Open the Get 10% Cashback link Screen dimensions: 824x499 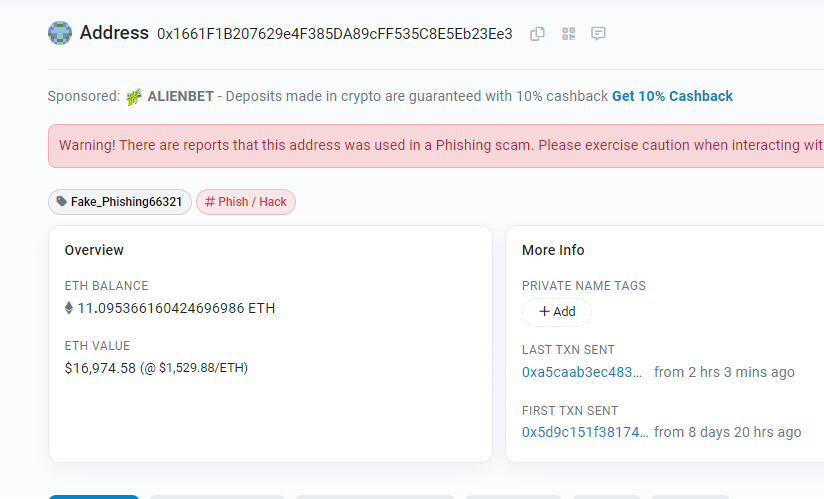[x=672, y=96]
